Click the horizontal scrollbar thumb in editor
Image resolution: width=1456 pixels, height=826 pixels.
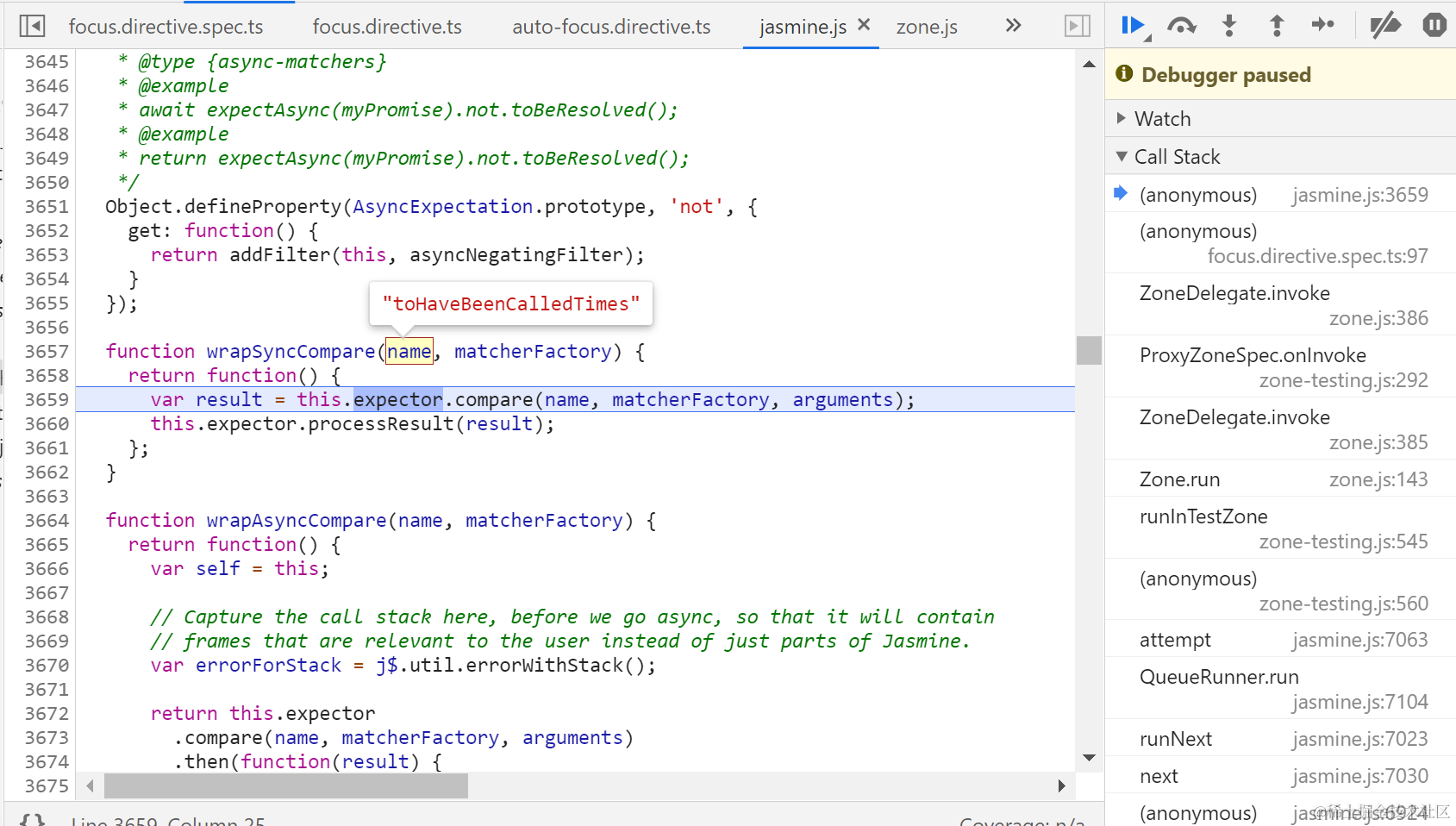286,785
